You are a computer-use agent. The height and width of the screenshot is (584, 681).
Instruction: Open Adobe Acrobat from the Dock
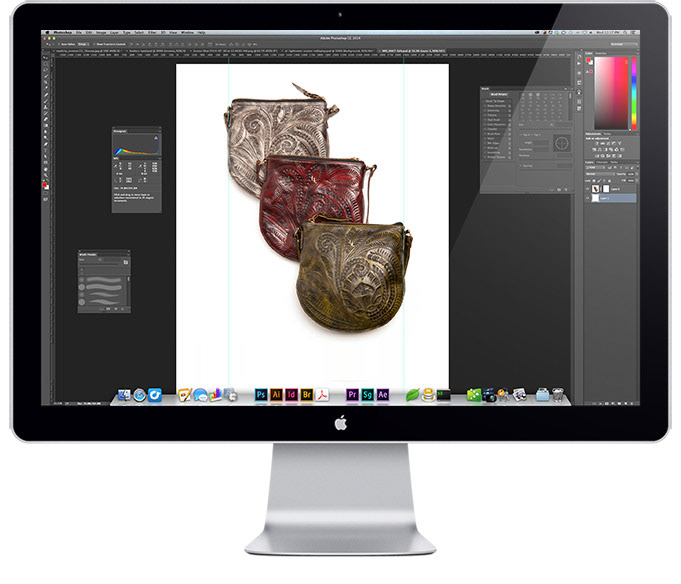coord(322,395)
